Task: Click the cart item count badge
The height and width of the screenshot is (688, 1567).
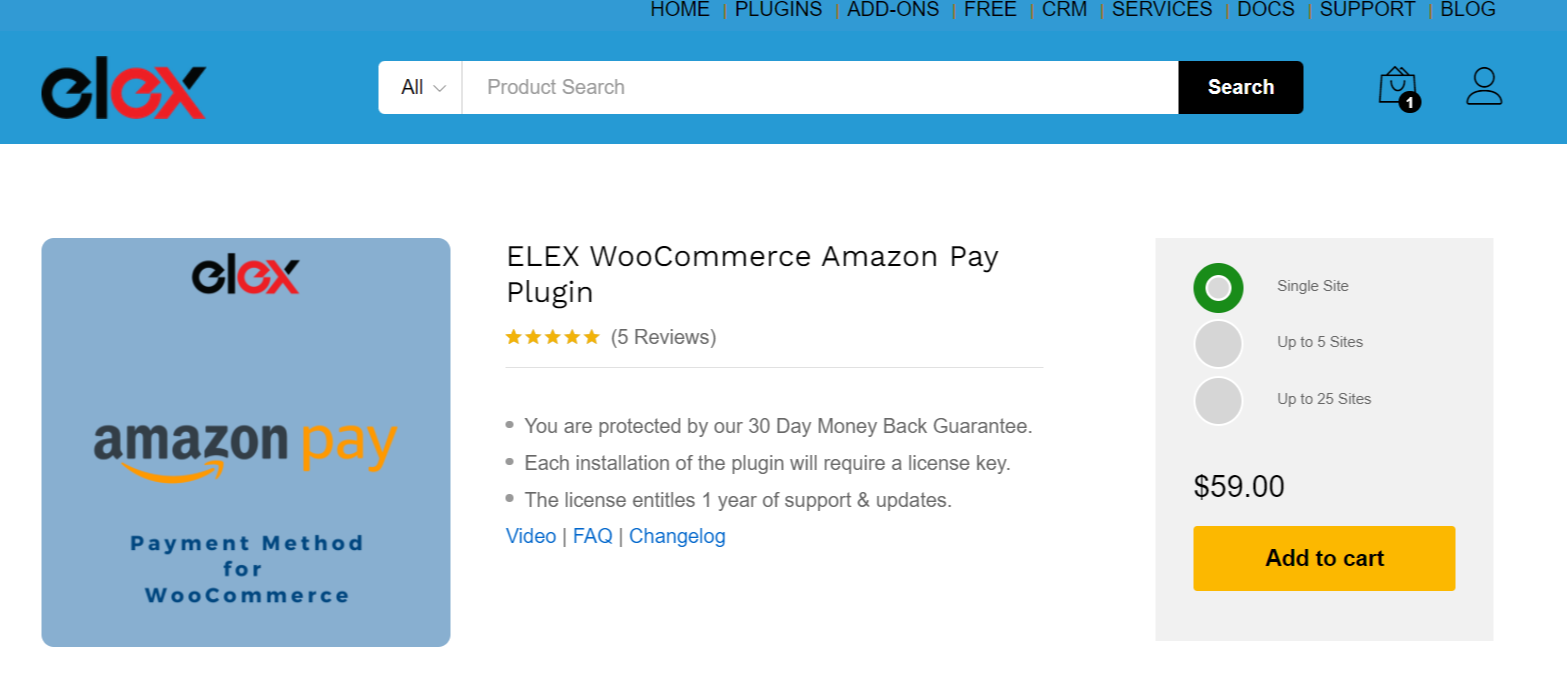Action: 1410,102
